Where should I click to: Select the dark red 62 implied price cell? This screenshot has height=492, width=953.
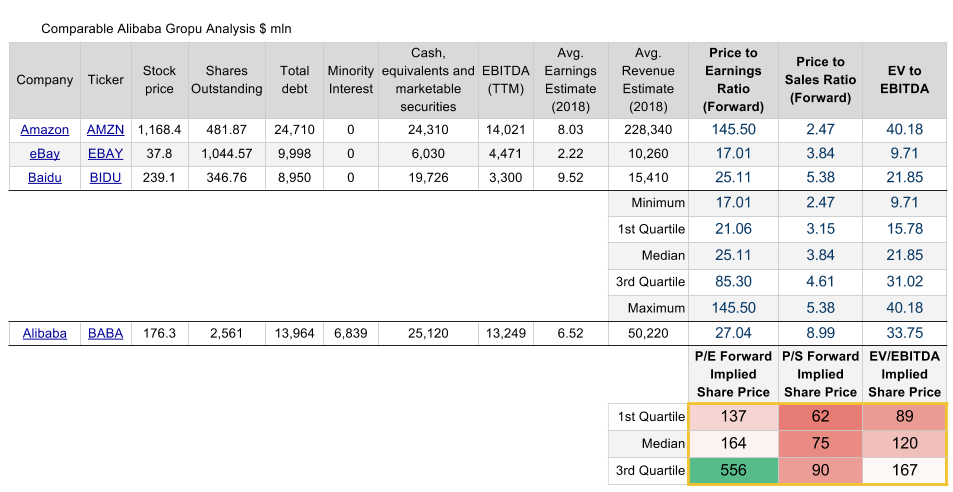point(819,417)
